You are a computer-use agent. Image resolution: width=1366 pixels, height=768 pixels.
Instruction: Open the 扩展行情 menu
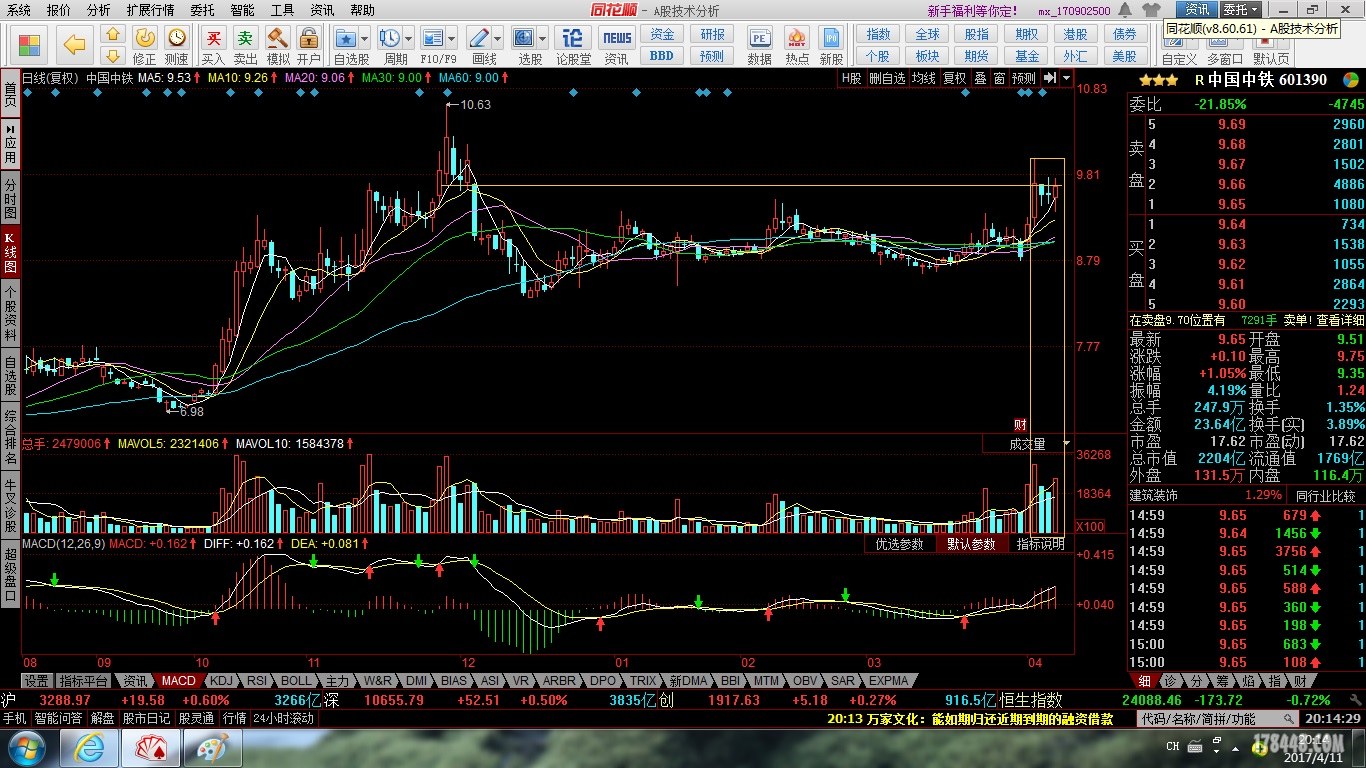tap(150, 10)
